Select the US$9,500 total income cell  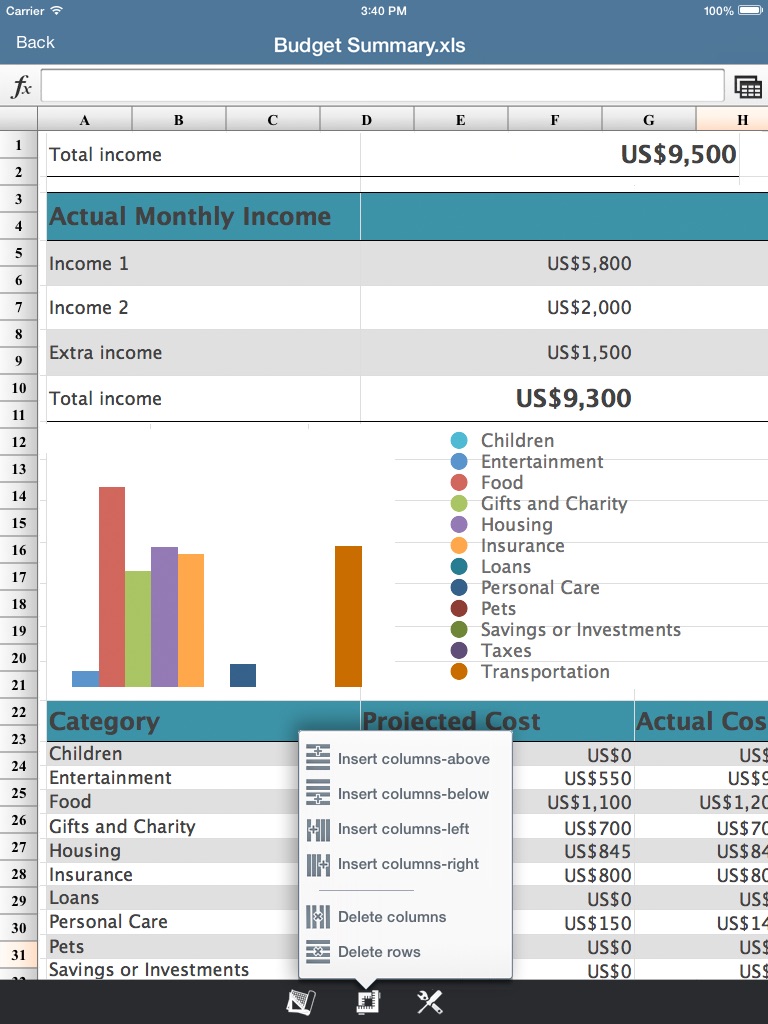[x=678, y=155]
